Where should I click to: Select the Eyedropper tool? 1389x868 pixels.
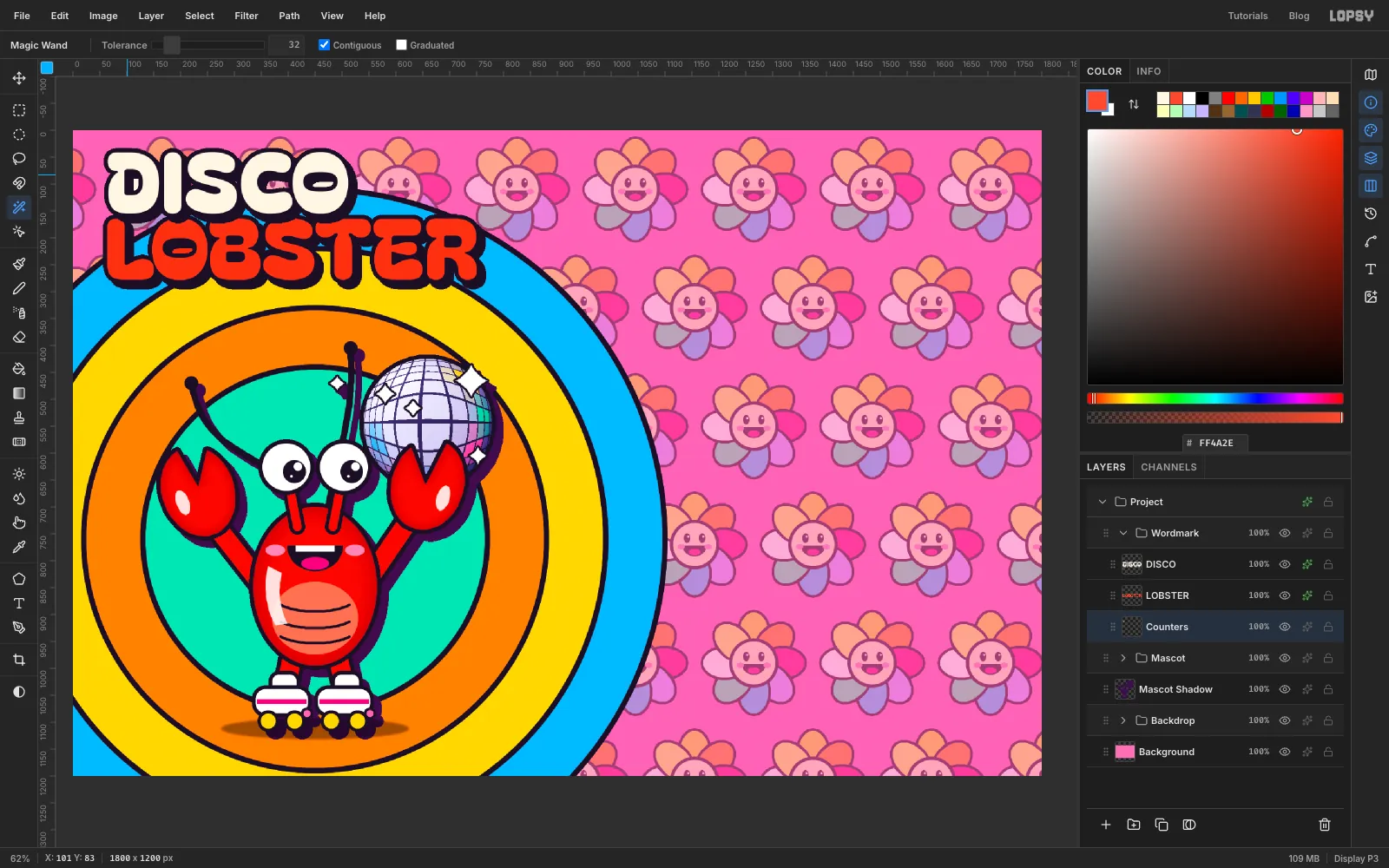pos(19,547)
